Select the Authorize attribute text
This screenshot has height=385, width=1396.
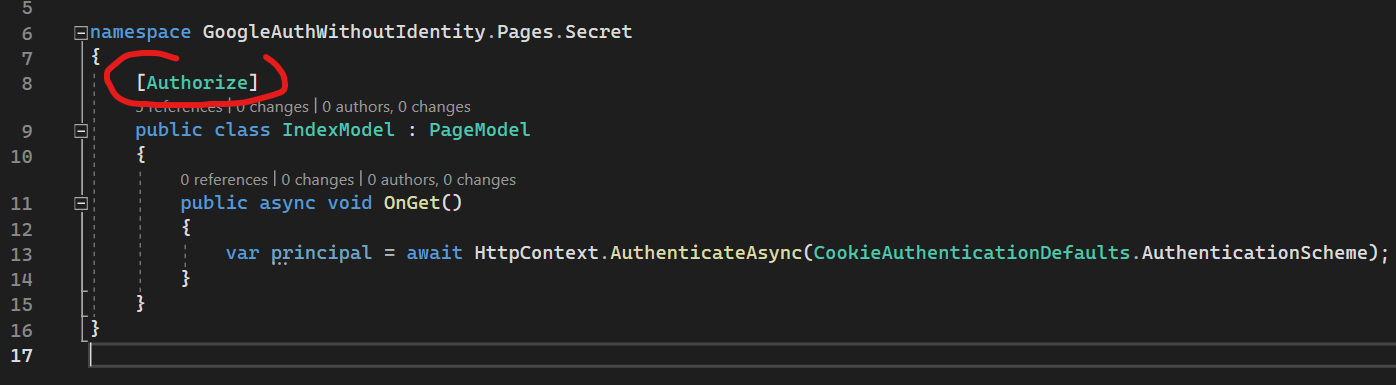(x=197, y=82)
